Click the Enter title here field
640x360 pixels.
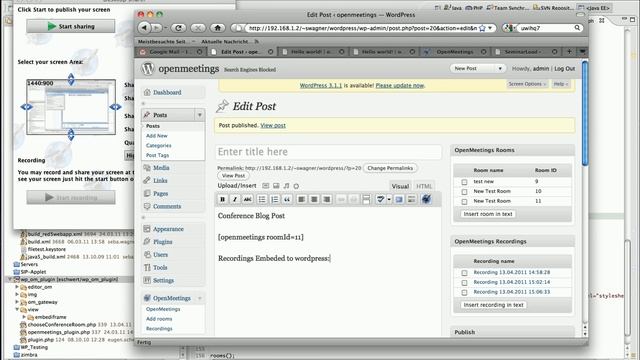tap(329, 152)
